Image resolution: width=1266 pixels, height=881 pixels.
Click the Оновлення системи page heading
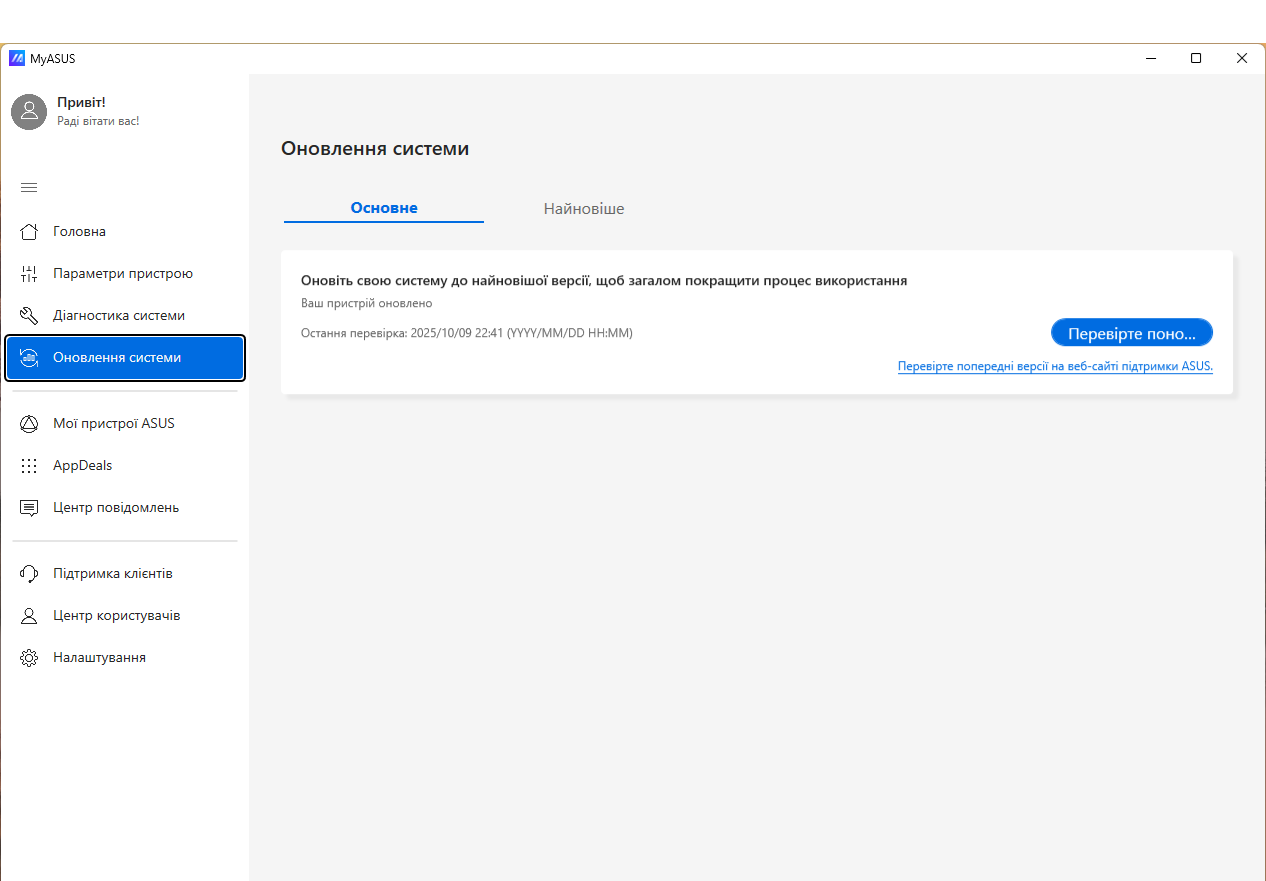[375, 149]
